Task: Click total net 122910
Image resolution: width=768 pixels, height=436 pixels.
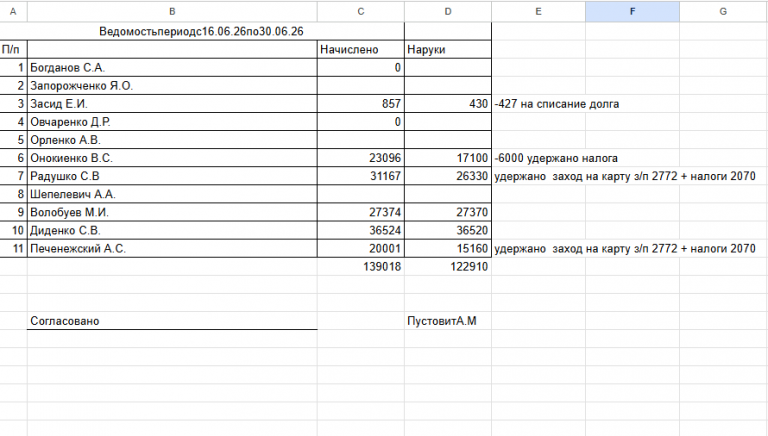Action: pos(448,267)
